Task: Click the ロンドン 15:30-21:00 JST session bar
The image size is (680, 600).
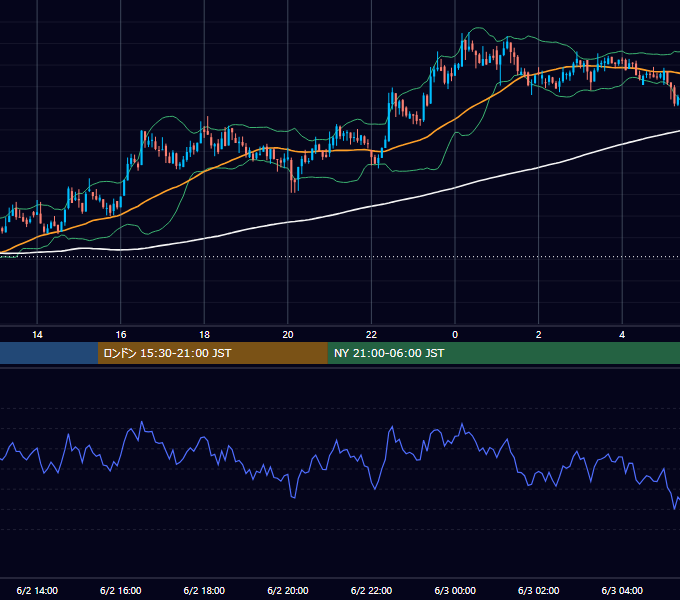Action: point(212,353)
